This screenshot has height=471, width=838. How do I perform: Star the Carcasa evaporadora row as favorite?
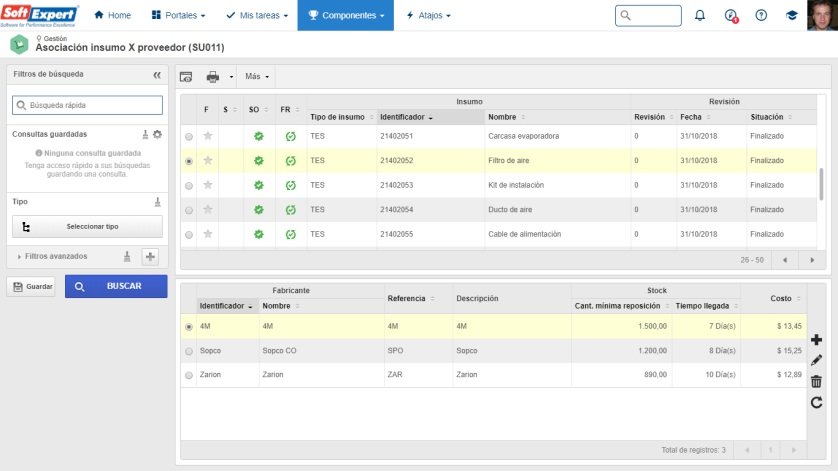coord(208,136)
